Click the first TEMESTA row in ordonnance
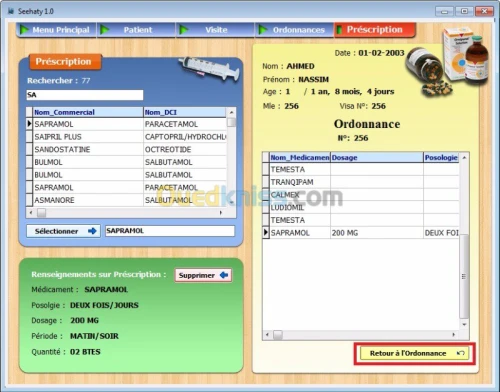 (361, 170)
